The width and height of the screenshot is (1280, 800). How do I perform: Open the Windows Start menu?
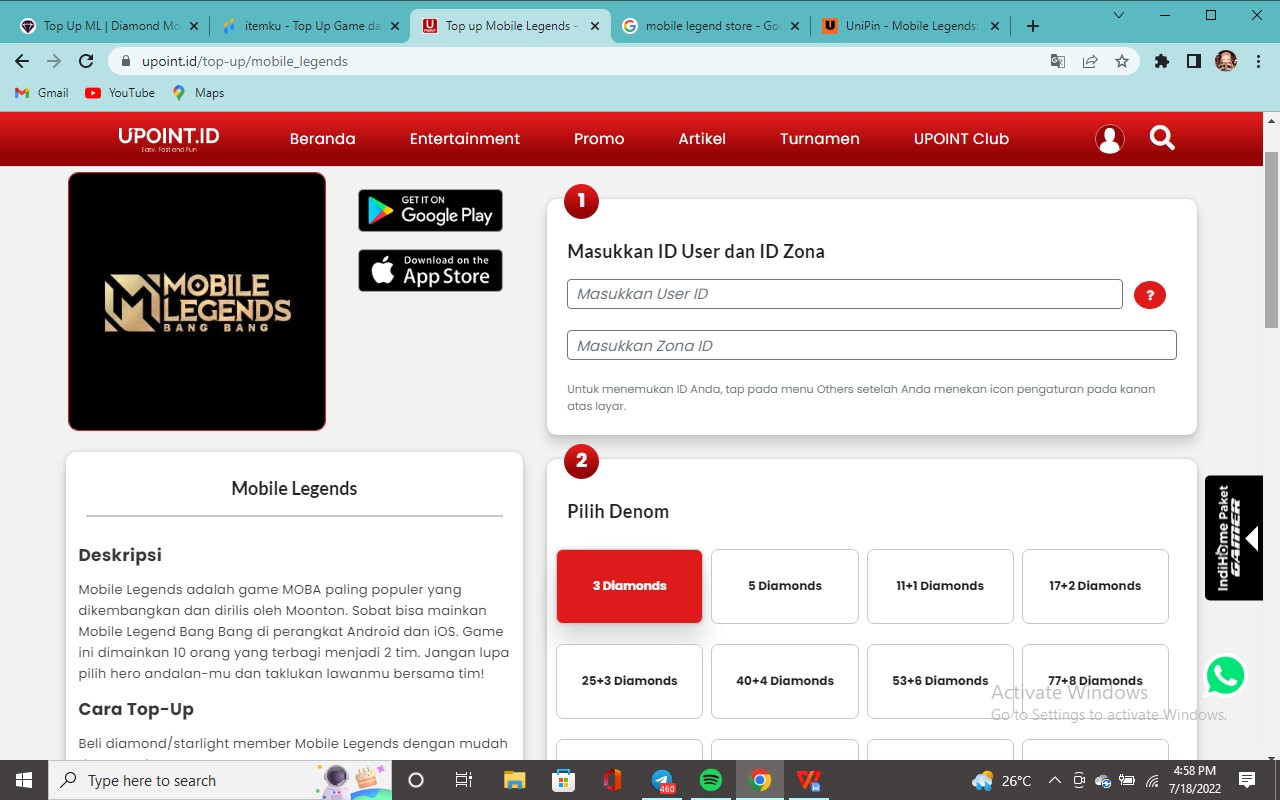tap(24, 780)
